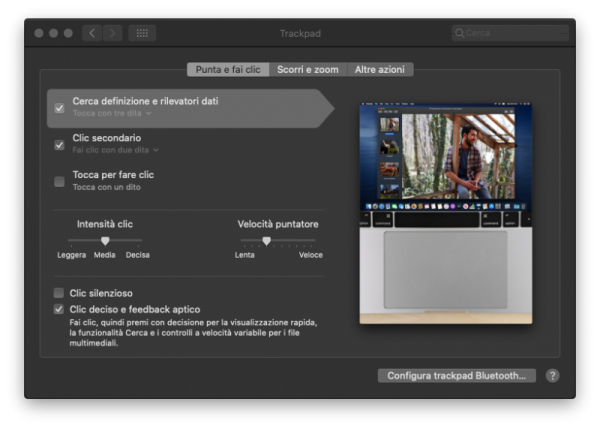600x429 pixels.
Task: Toggle Clic secondario checkbox
Action: click(x=59, y=145)
